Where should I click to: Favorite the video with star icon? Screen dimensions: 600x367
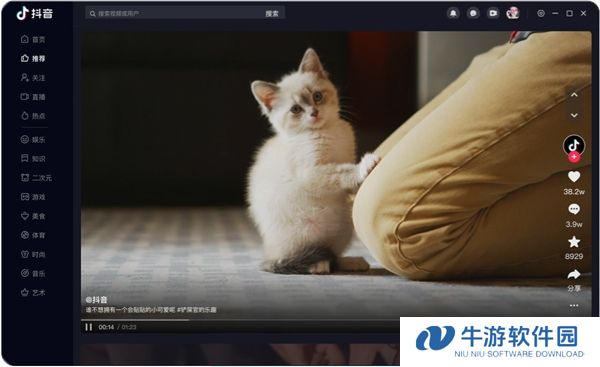coord(574,241)
